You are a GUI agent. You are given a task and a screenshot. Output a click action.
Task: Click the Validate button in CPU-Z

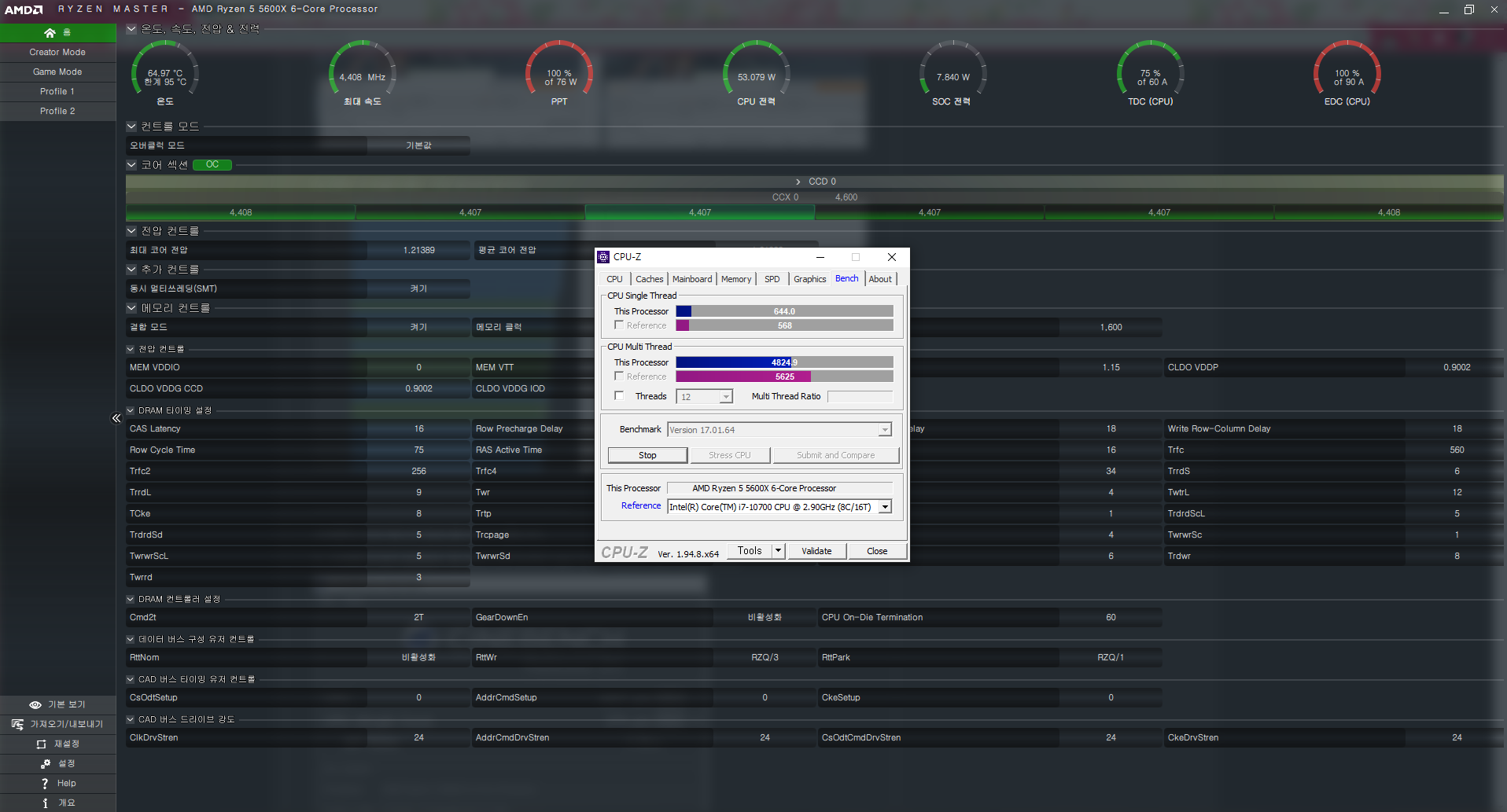click(x=816, y=551)
